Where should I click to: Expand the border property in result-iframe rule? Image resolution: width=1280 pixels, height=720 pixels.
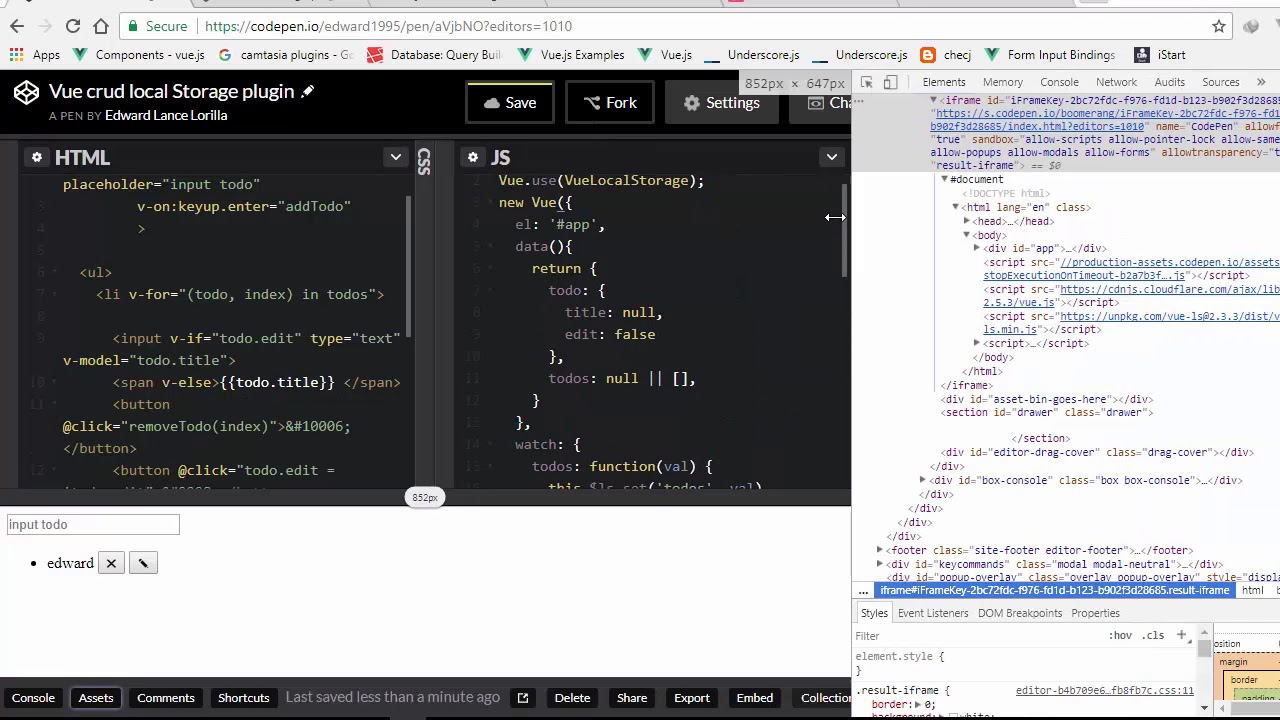point(917,704)
